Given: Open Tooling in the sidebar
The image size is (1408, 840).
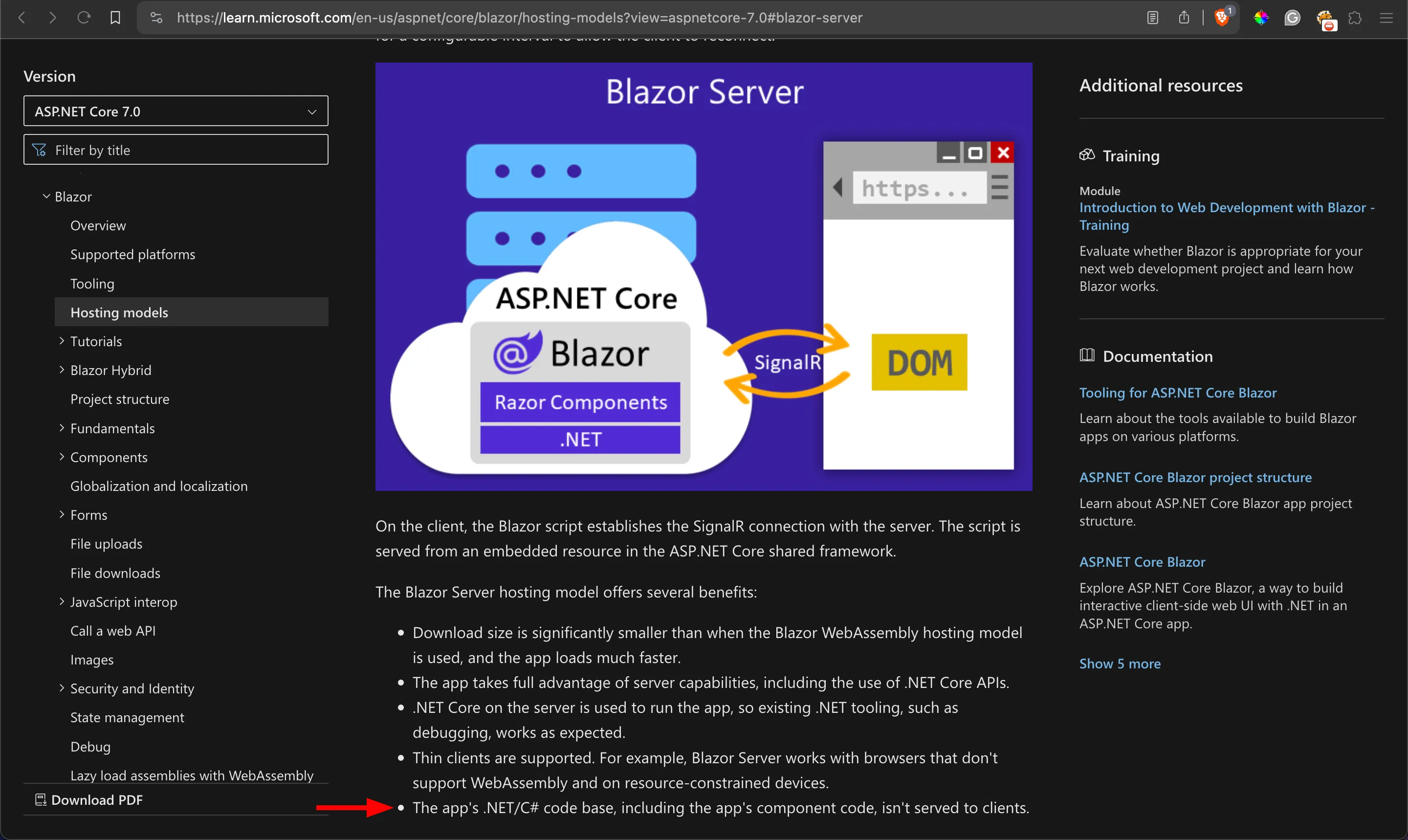Looking at the screenshot, I should 92,283.
